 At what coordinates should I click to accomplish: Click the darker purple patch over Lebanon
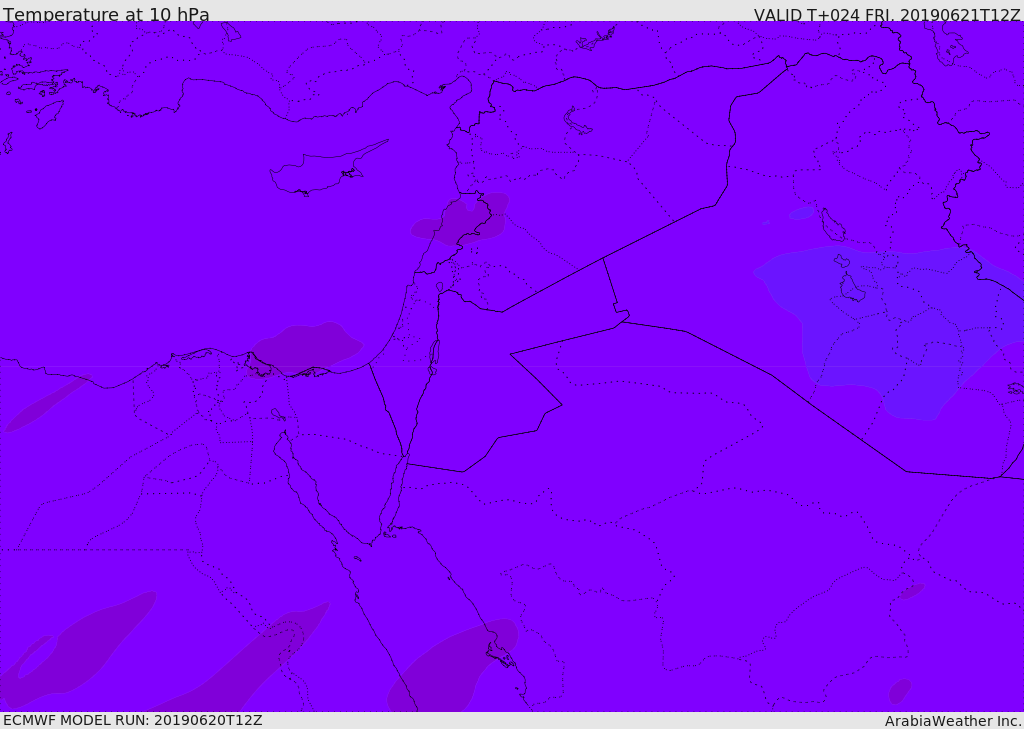[x=461, y=219]
